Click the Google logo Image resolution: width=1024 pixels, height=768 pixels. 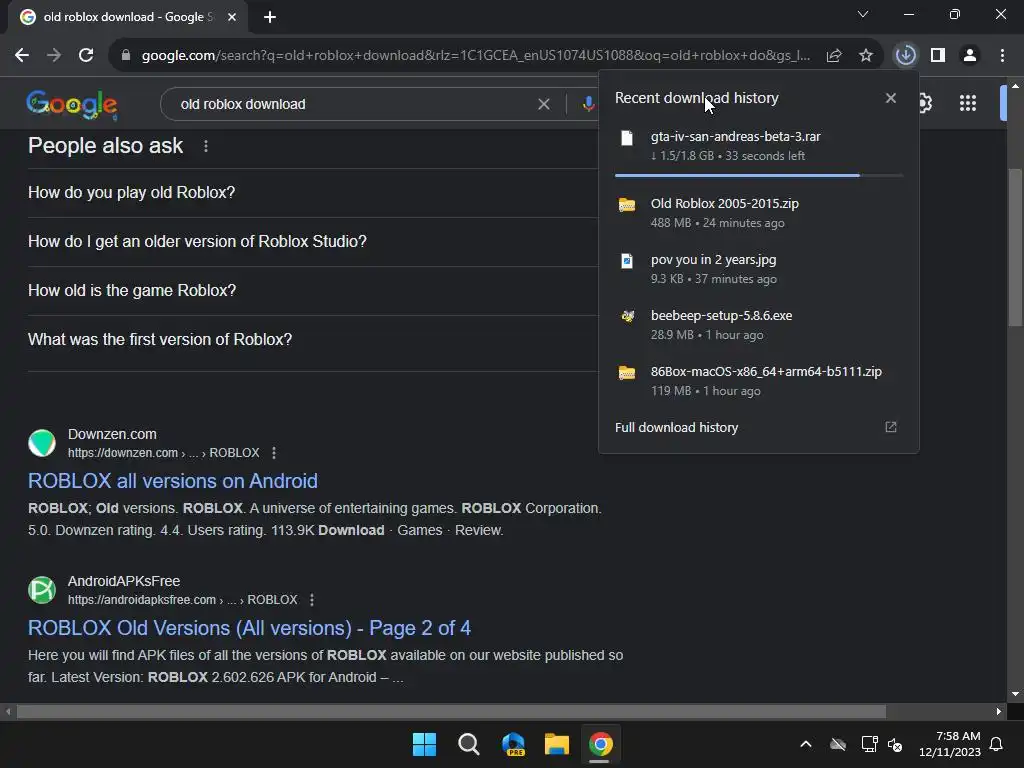[x=72, y=104]
